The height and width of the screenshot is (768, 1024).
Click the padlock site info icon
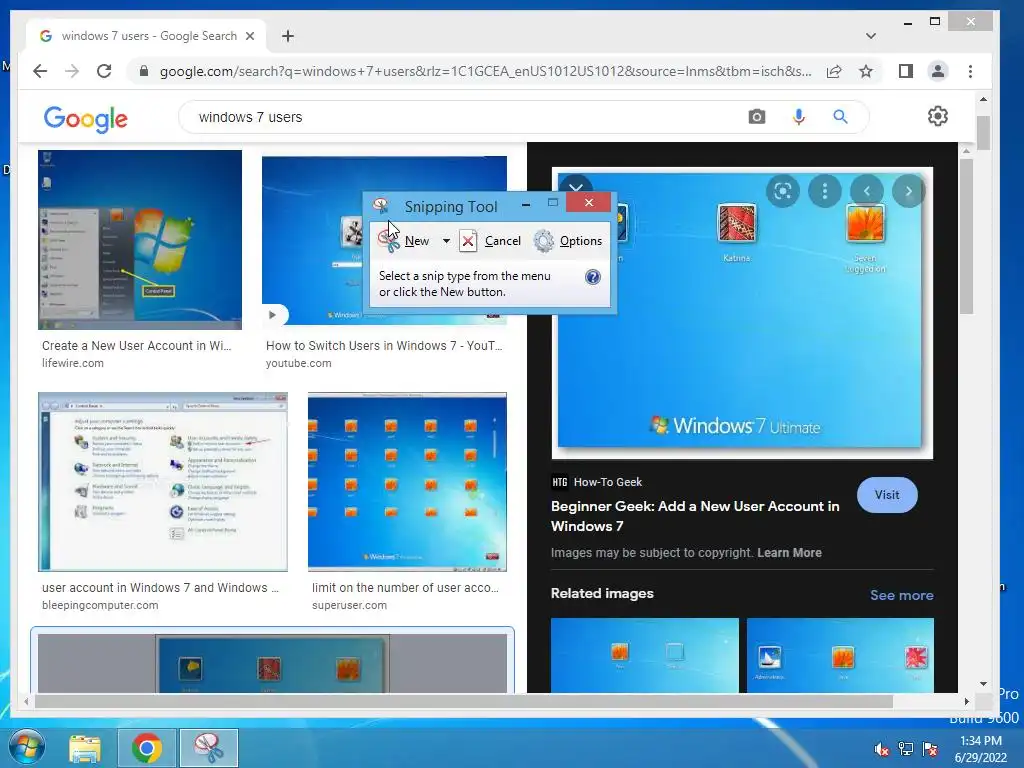click(144, 71)
